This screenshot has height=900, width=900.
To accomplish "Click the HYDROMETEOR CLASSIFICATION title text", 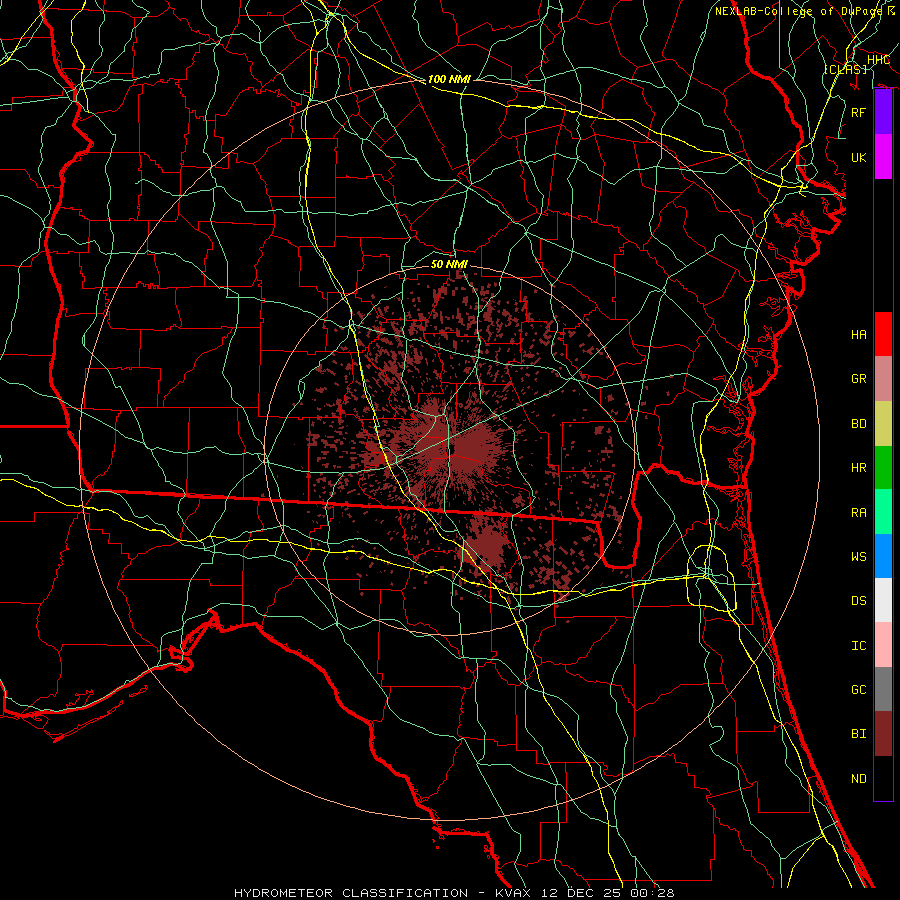I will click(351, 893).
